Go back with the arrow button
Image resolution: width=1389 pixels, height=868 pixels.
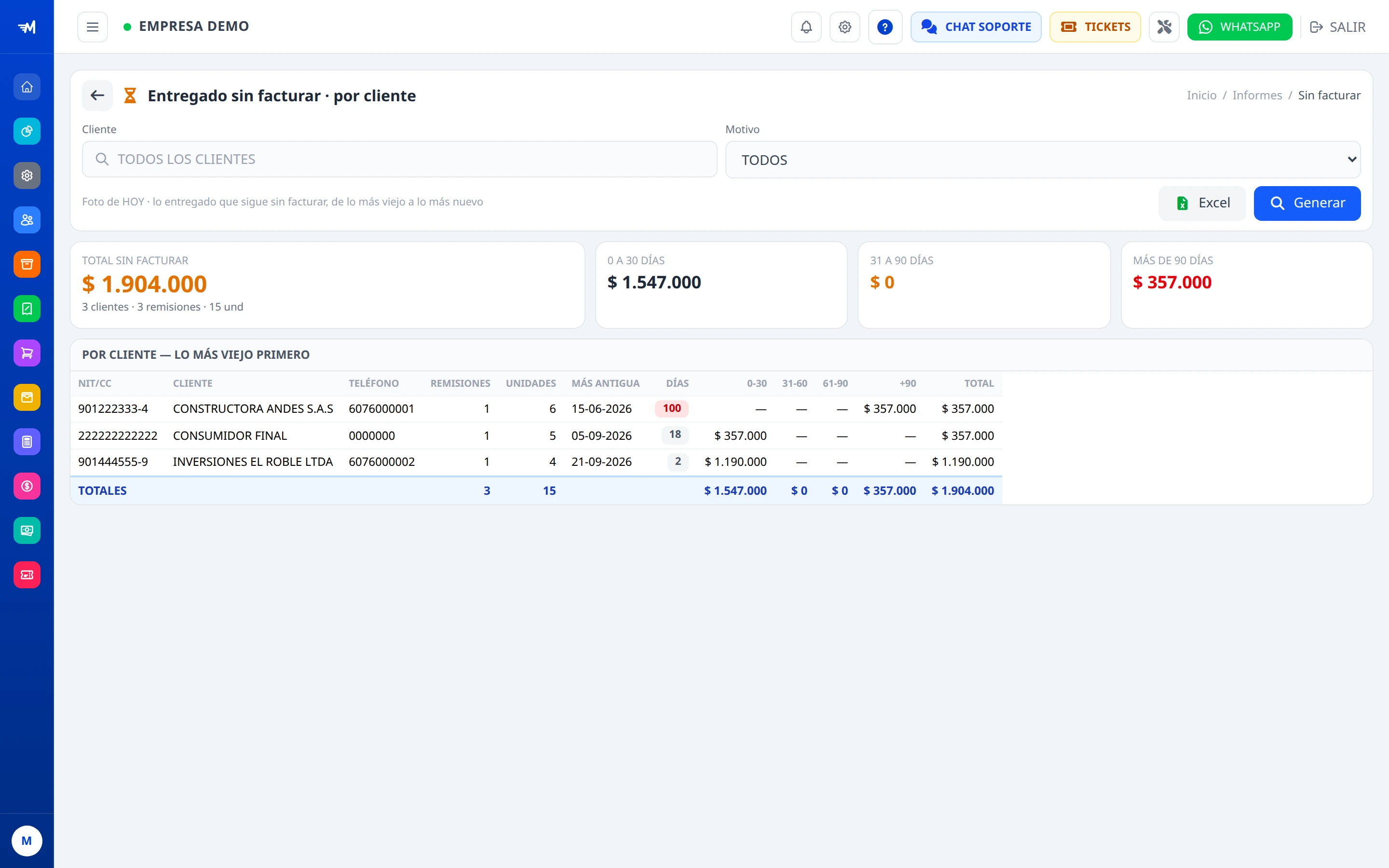(x=97, y=95)
